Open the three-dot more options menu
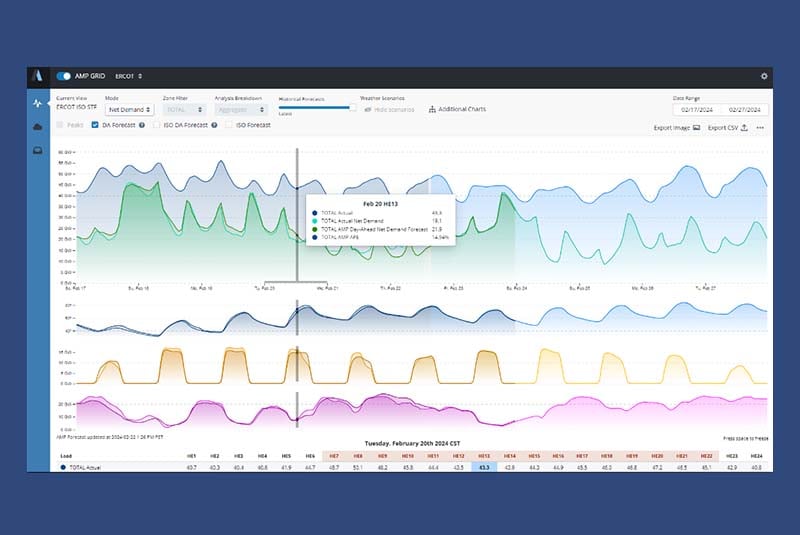 coord(760,128)
